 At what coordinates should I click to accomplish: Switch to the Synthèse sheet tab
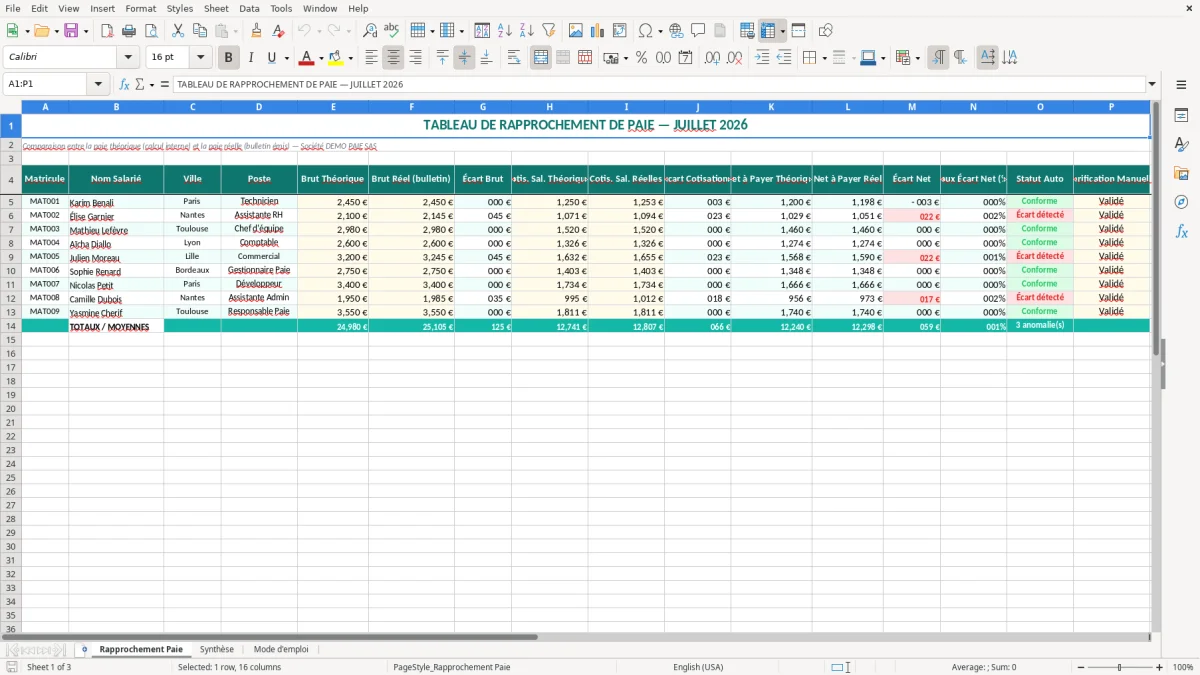[217, 649]
